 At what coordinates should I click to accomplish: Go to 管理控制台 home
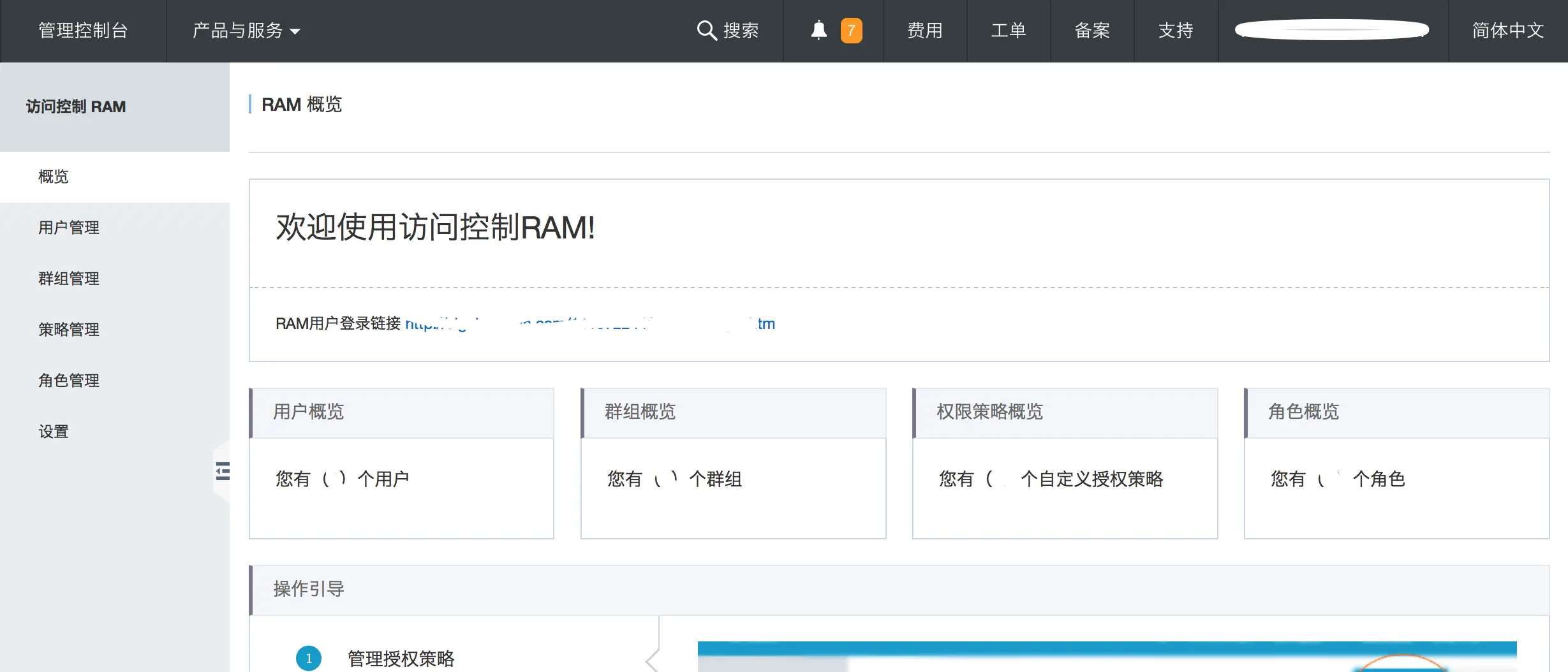tap(82, 29)
